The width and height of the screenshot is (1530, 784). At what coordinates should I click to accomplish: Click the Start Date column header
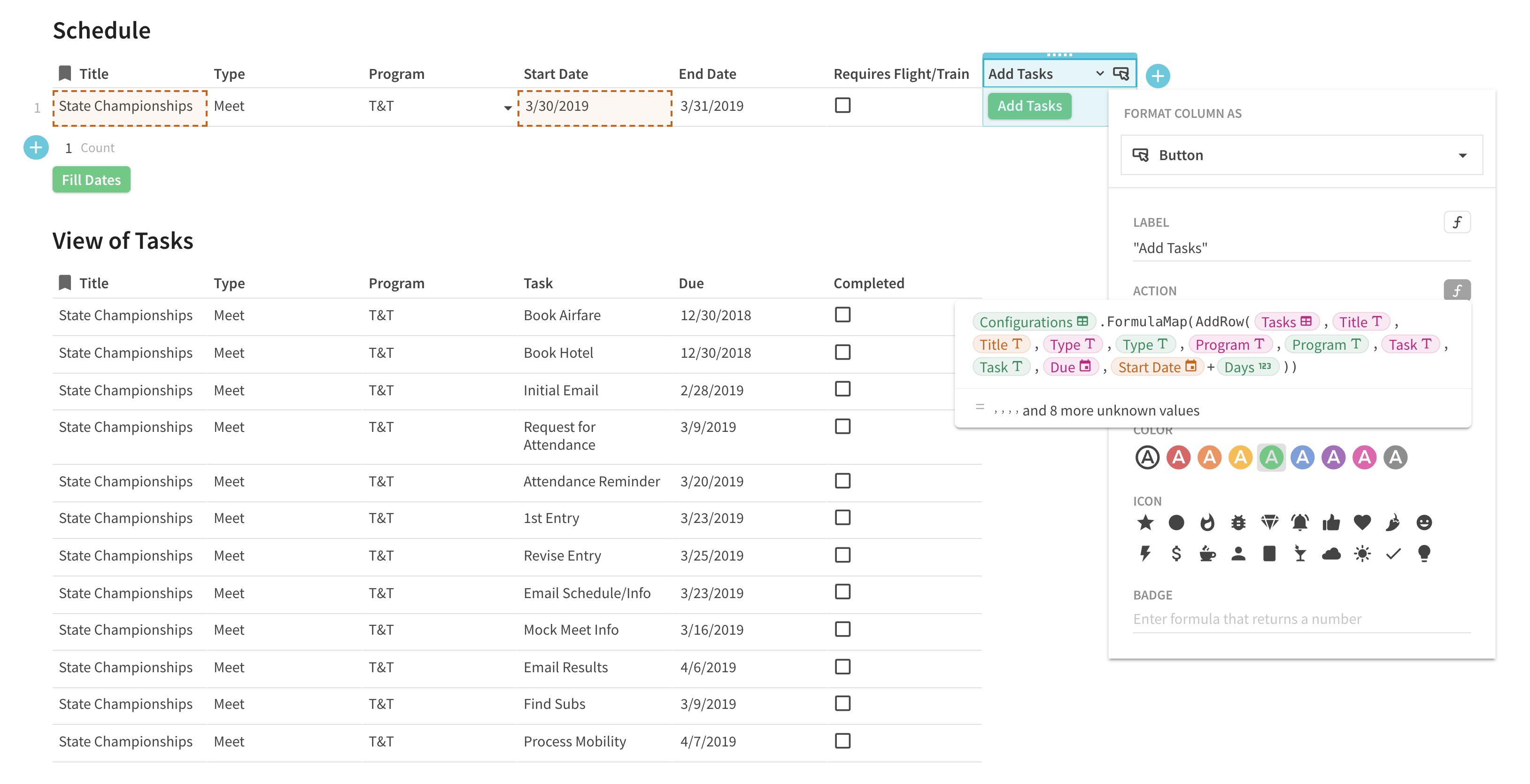point(556,74)
